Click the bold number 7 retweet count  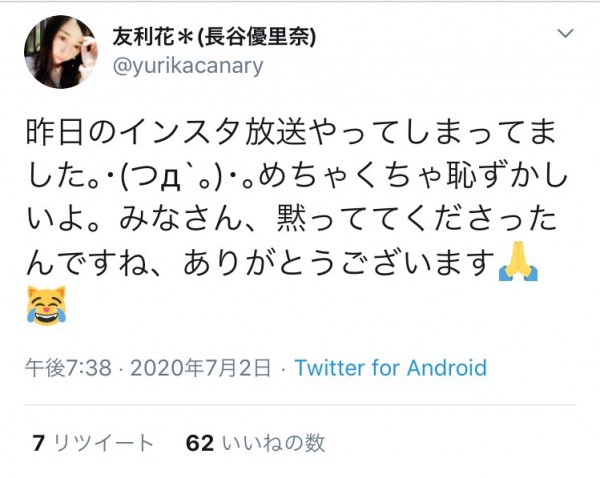tap(38, 443)
